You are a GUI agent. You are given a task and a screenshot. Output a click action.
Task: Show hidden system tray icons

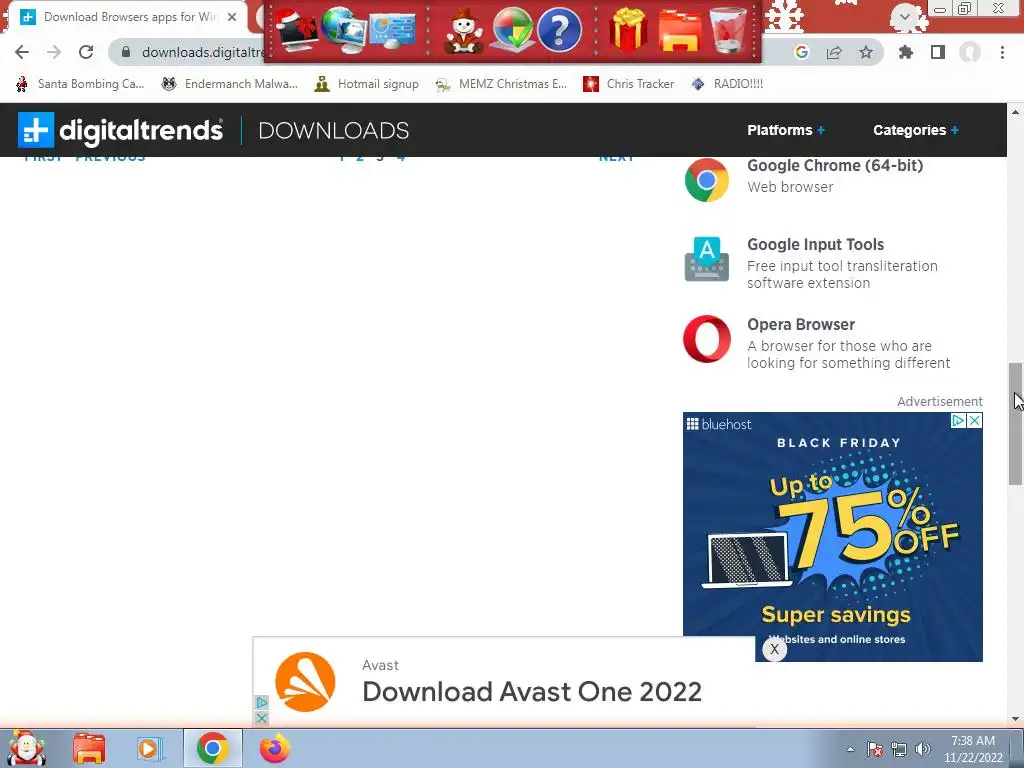pos(850,749)
